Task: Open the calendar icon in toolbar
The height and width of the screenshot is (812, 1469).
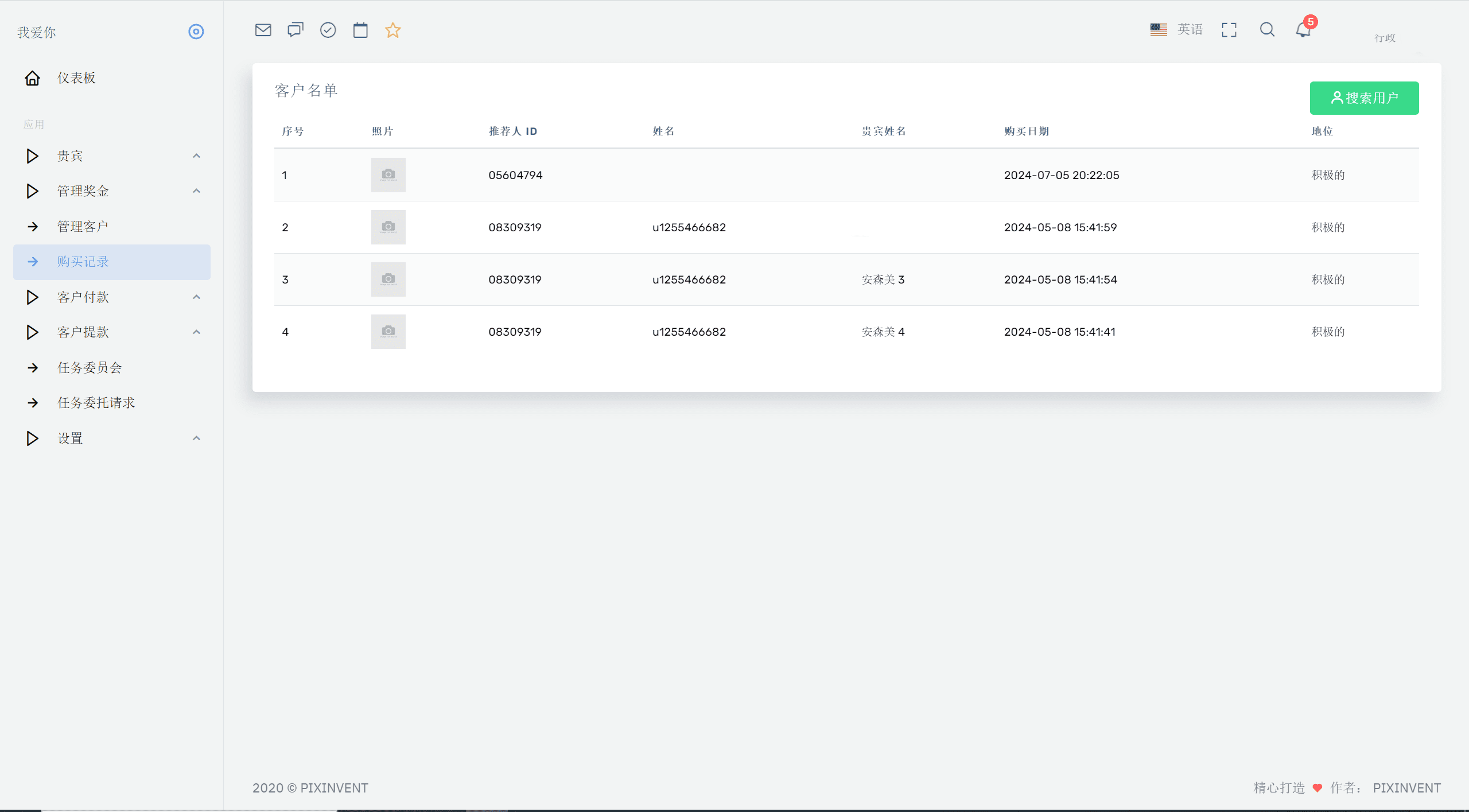Action: 360,30
